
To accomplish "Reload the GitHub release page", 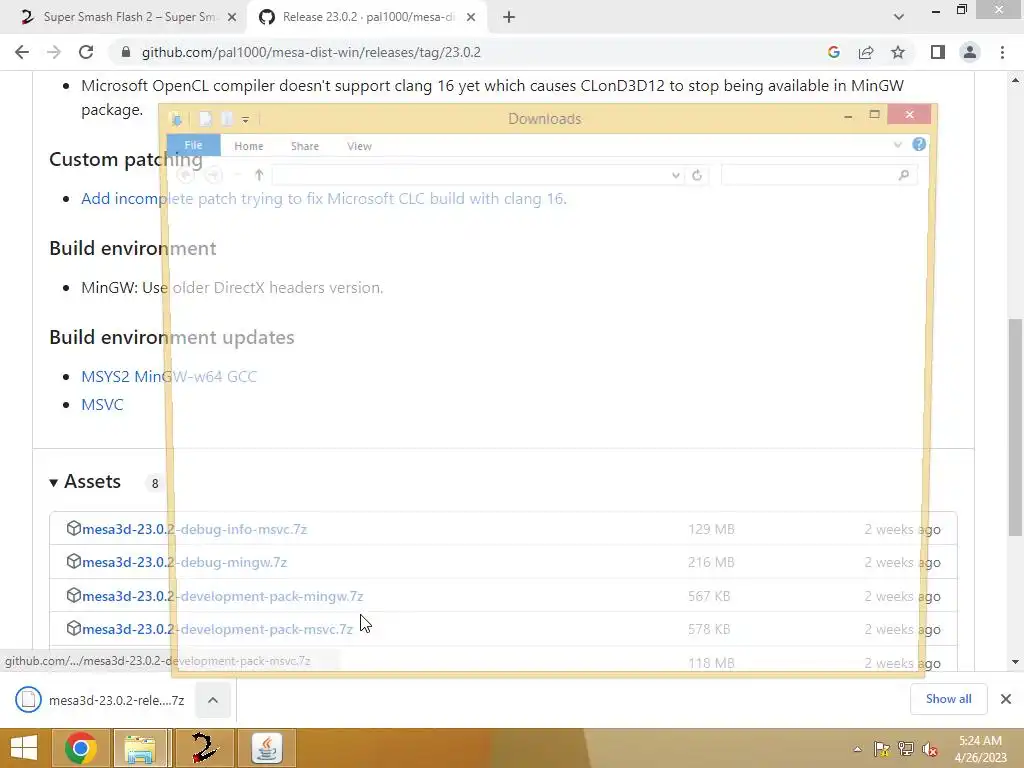I will pyautogui.click(x=86, y=52).
